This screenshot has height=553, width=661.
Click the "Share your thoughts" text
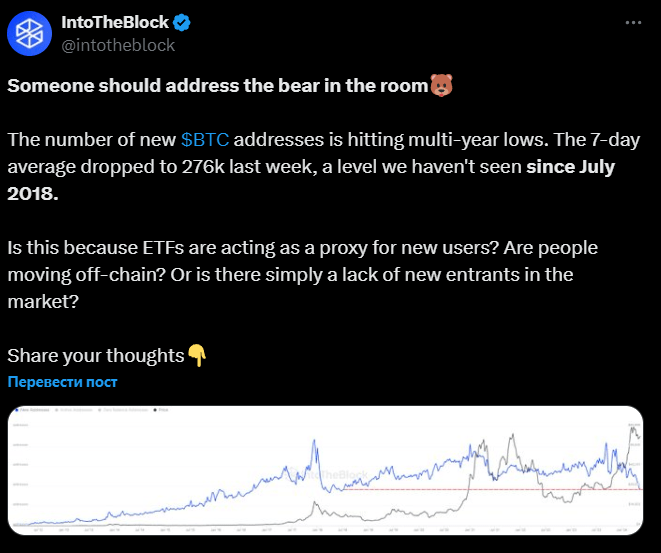(x=96, y=355)
